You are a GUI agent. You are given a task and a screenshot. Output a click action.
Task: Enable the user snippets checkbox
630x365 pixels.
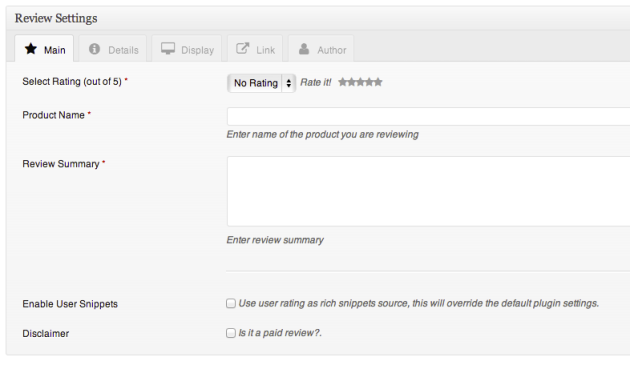click(x=231, y=303)
